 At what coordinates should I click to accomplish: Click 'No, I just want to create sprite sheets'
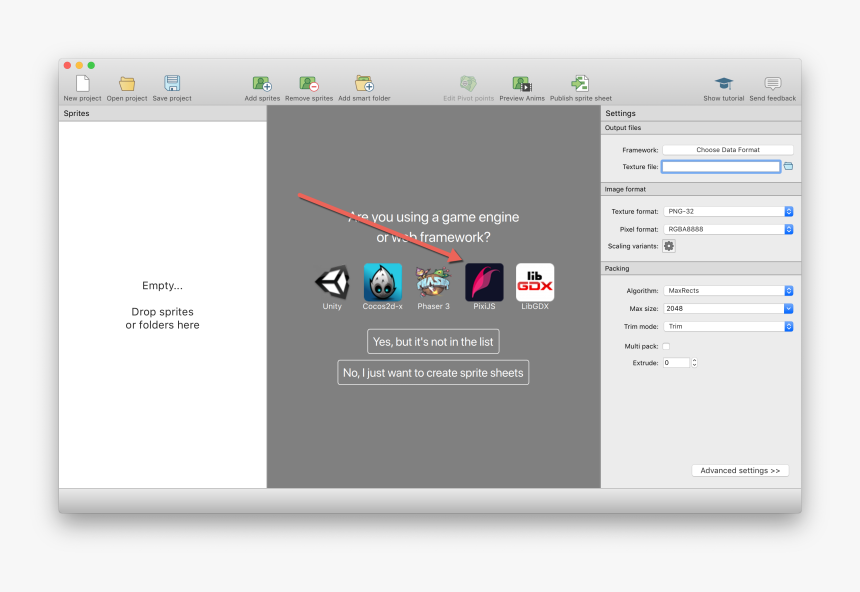click(433, 372)
